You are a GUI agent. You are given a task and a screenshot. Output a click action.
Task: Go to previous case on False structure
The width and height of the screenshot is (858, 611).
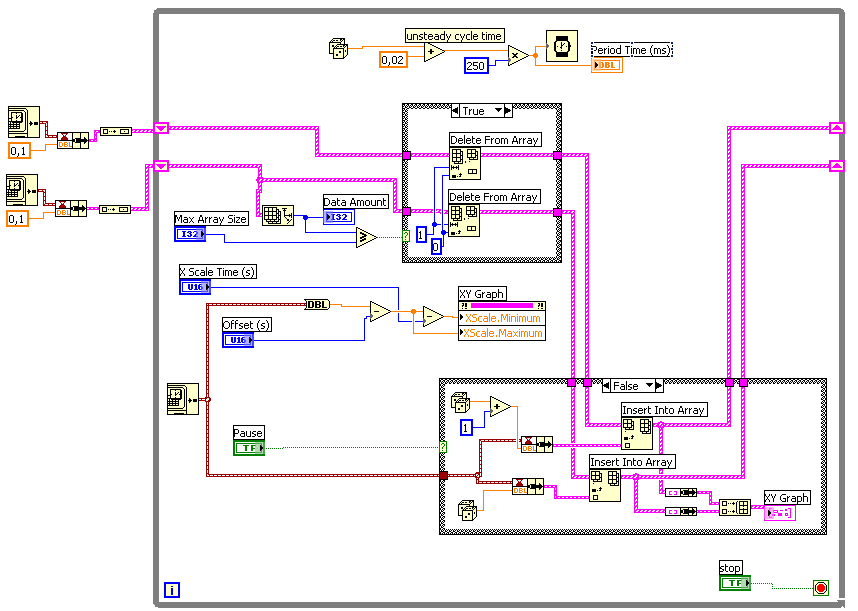606,386
